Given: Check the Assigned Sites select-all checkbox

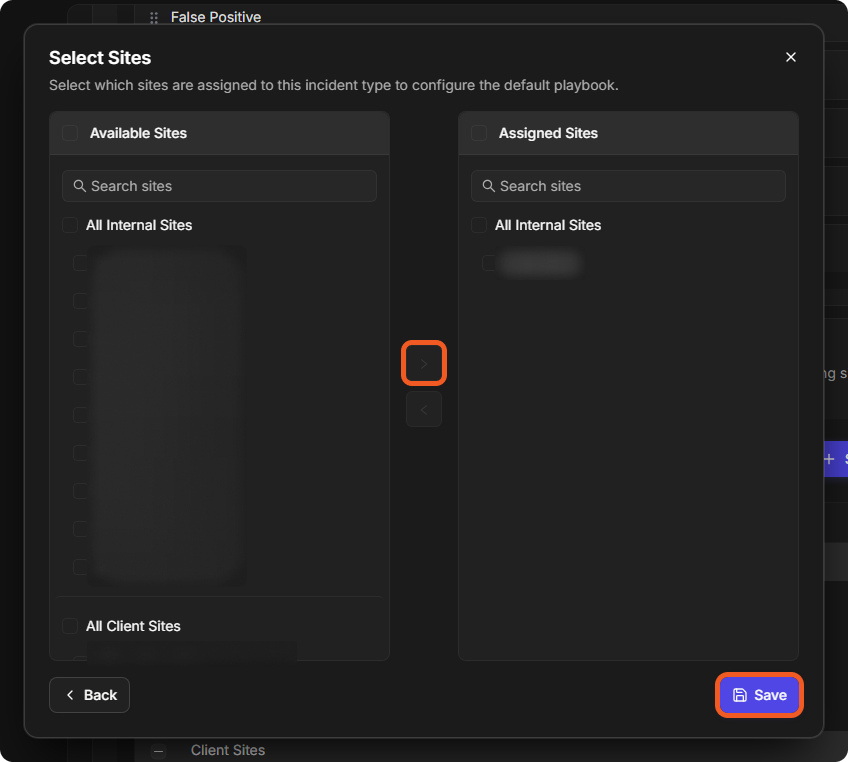Looking at the screenshot, I should (x=479, y=133).
